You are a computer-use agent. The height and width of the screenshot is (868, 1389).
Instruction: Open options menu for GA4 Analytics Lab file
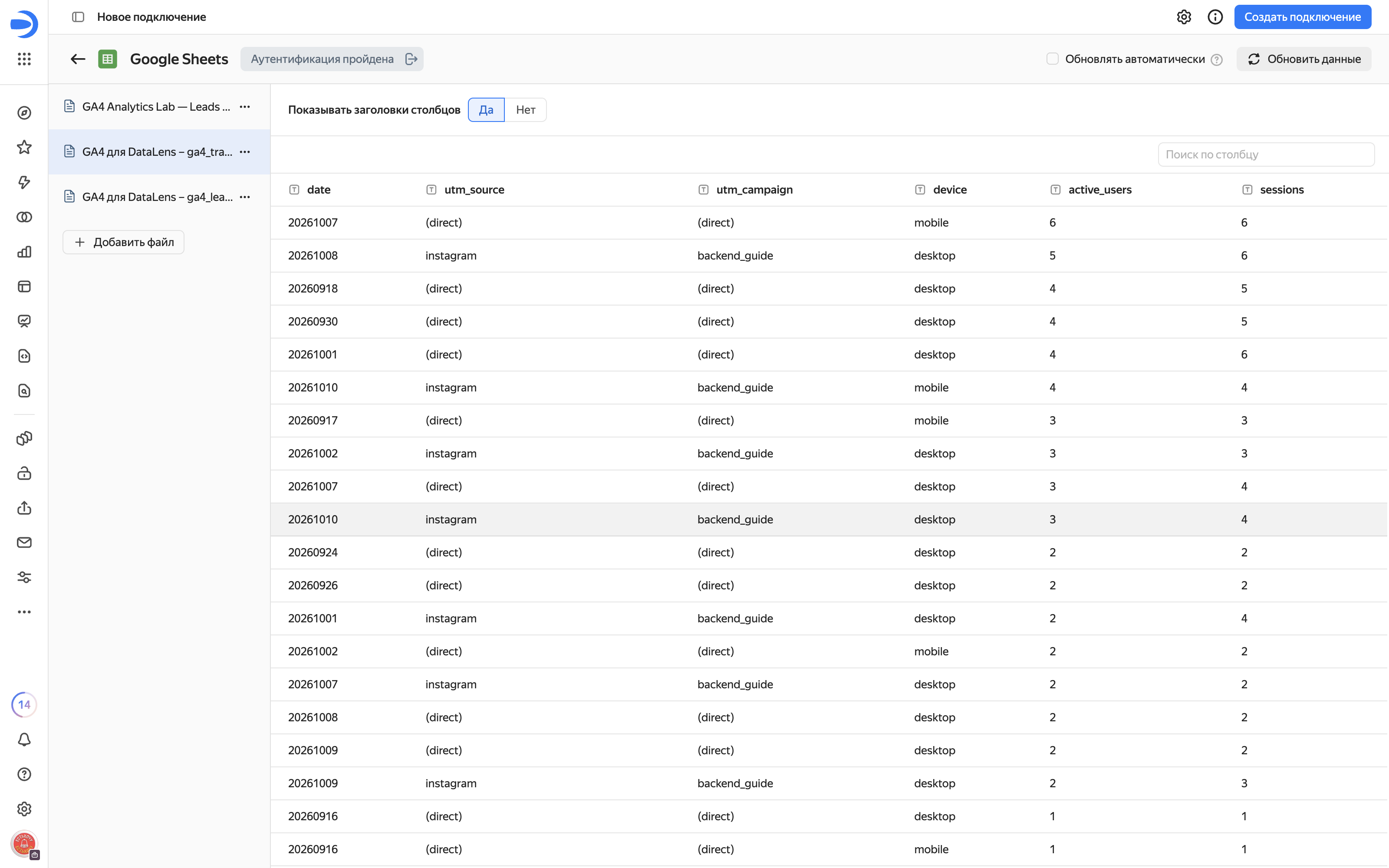245,107
